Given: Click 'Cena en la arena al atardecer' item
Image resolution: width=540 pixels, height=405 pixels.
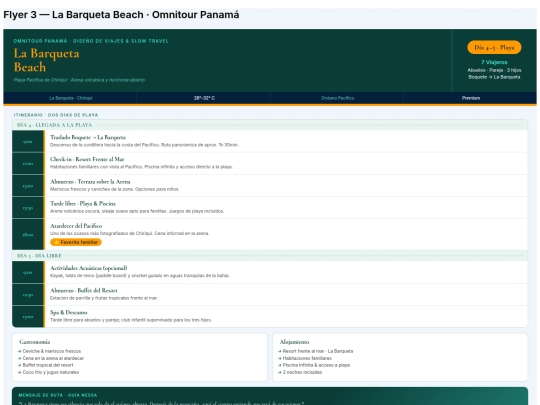Looking at the screenshot, I should tap(51, 358).
